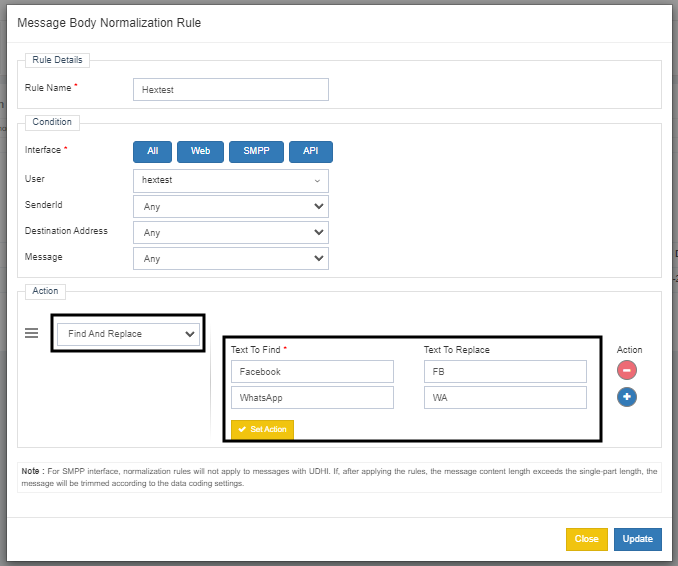Viewport: 678px width, 566px height.
Task: Click the red minus remove-row icon
Action: pos(628,370)
